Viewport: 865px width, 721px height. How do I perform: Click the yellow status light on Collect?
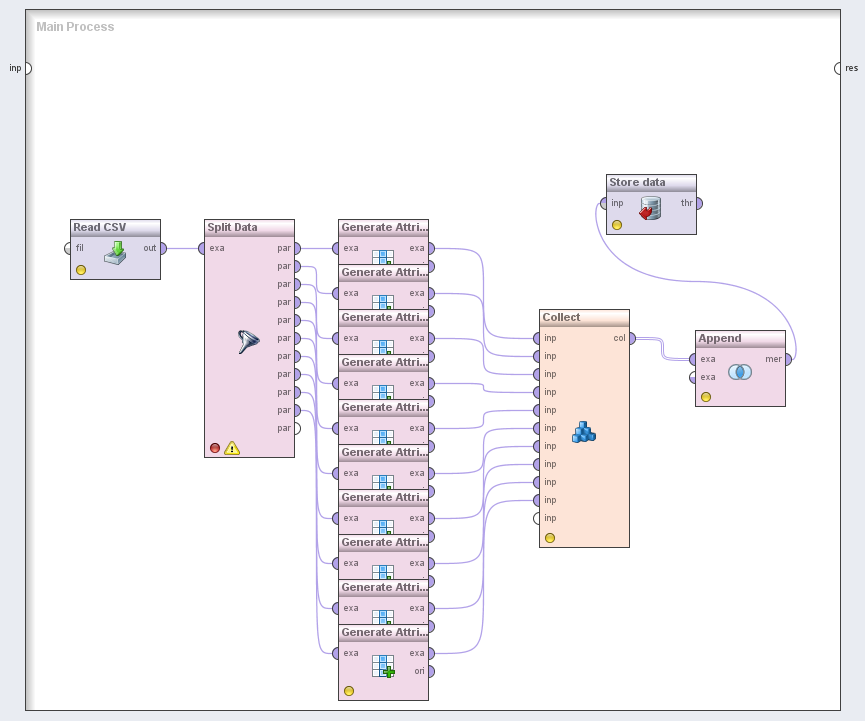click(549, 538)
